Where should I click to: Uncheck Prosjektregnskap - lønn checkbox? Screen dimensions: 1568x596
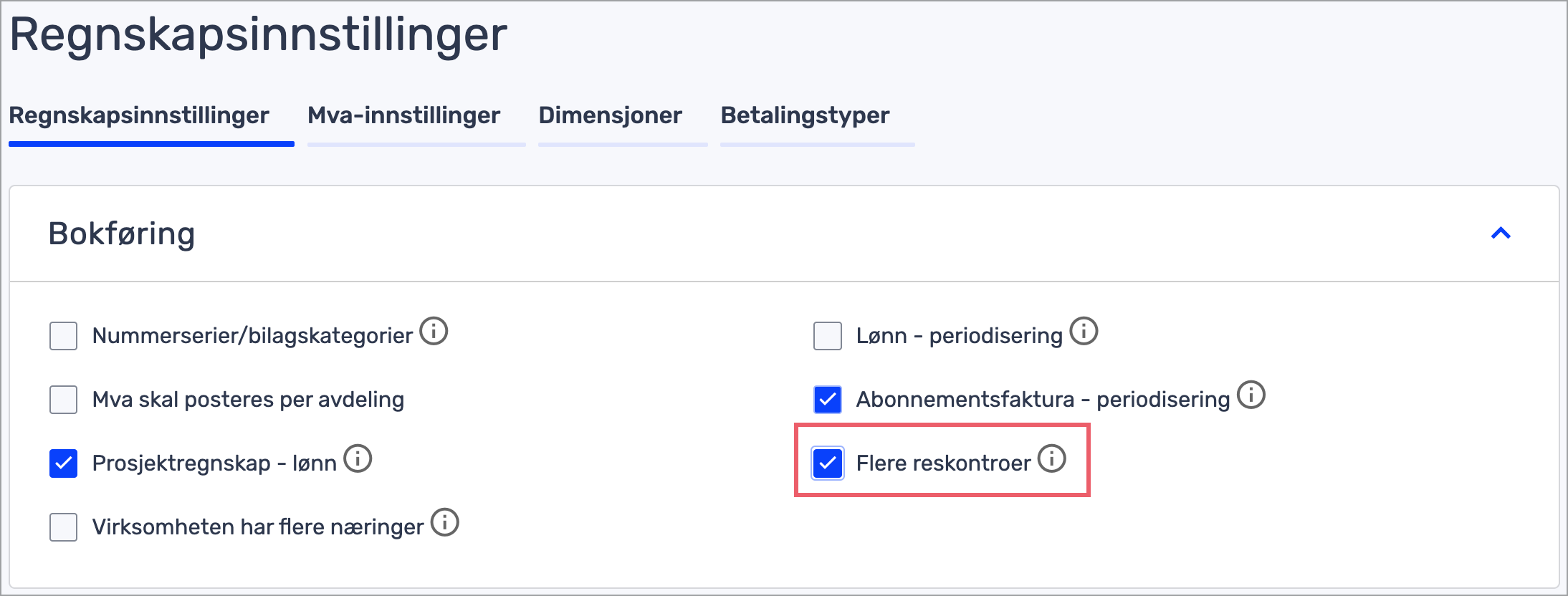click(64, 463)
